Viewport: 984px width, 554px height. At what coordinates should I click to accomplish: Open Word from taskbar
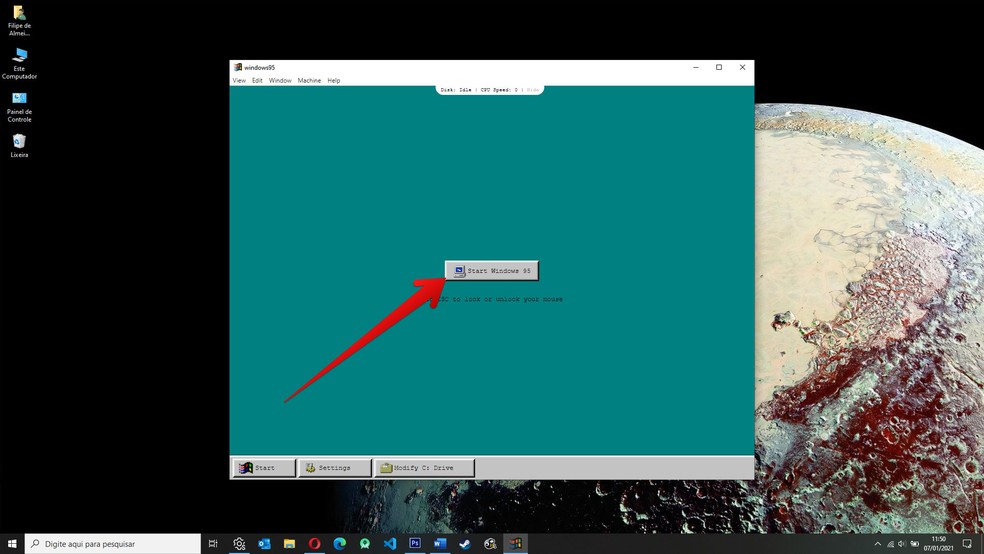440,543
